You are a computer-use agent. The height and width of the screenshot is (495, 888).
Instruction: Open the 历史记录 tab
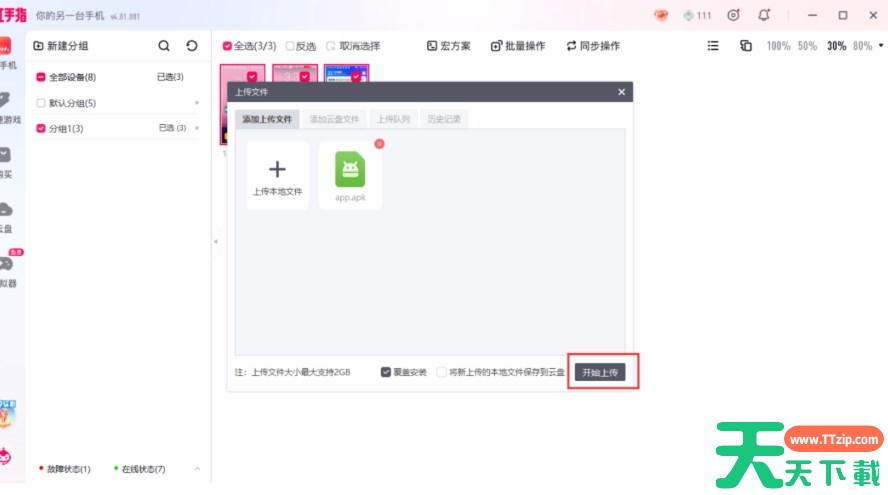click(x=444, y=119)
